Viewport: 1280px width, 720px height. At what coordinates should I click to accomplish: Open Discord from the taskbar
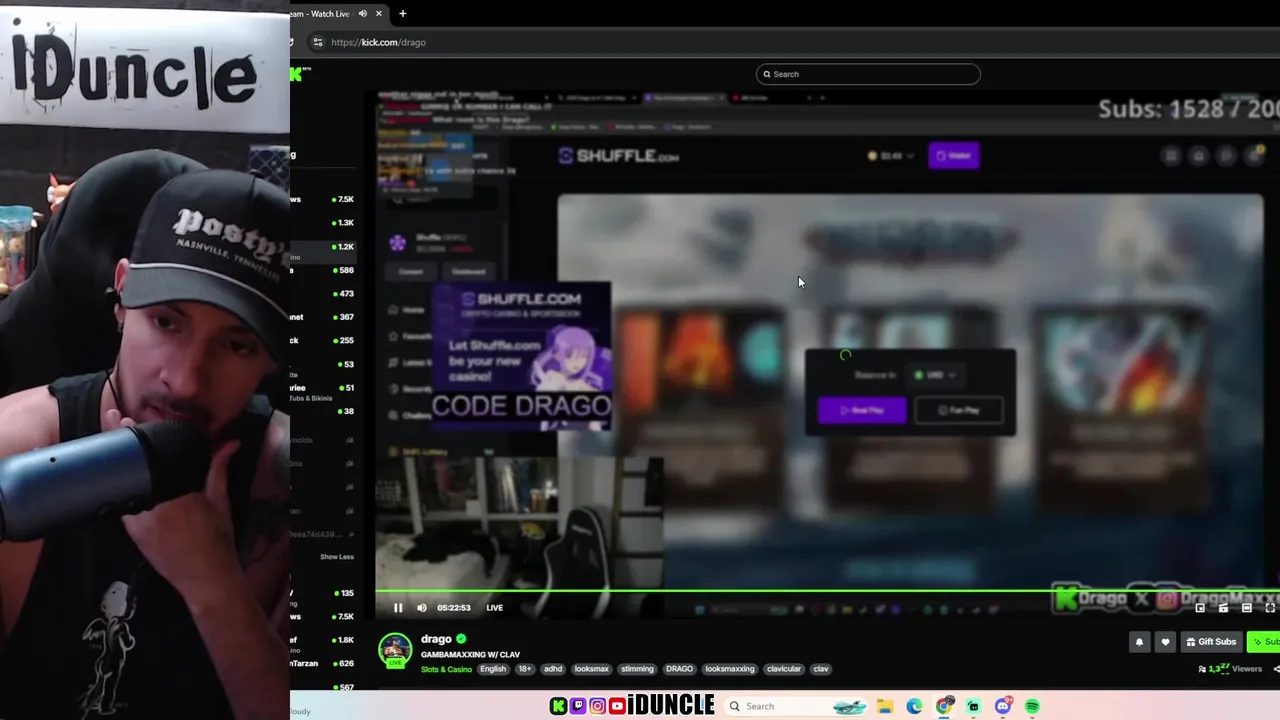(1003, 707)
